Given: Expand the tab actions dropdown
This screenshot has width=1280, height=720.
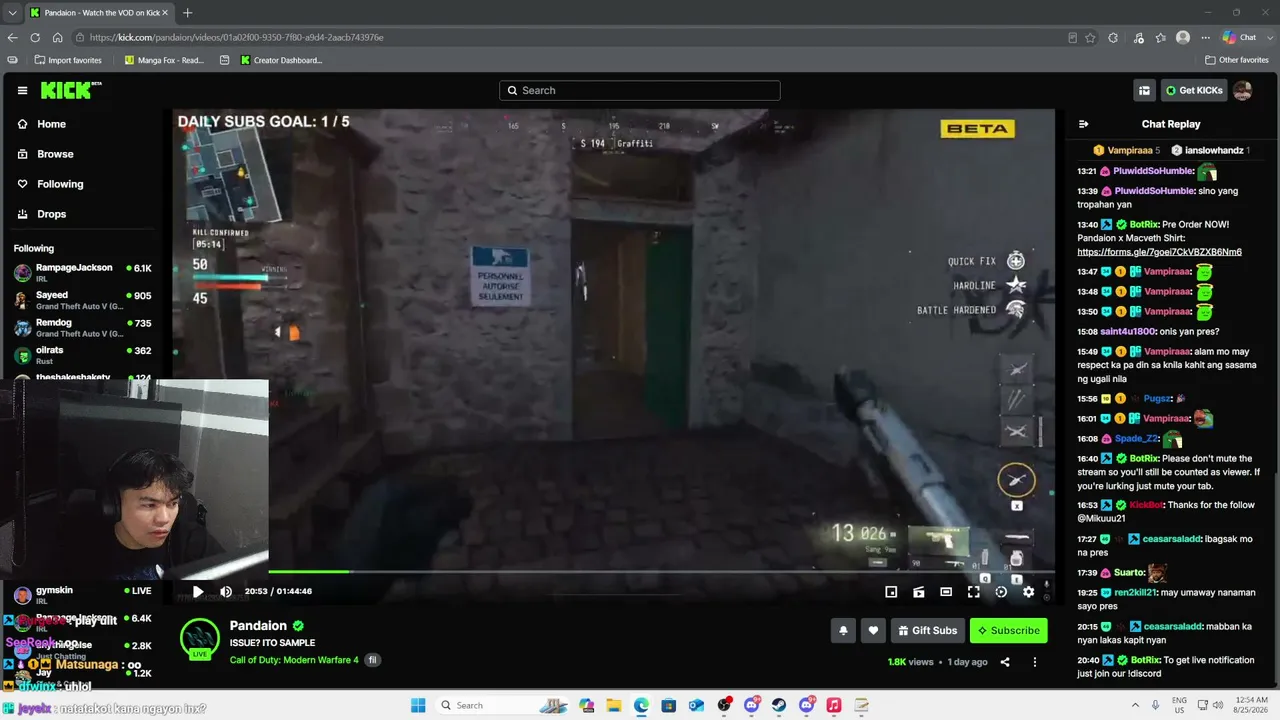Looking at the screenshot, I should pos(12,13).
